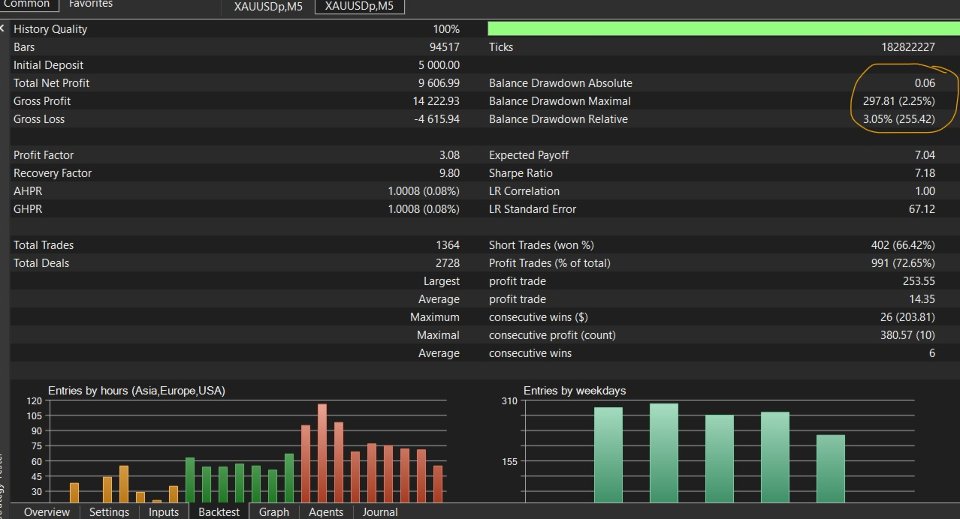Select the Initial Deposit value 5 000.00
960x519 pixels.
tap(439, 65)
